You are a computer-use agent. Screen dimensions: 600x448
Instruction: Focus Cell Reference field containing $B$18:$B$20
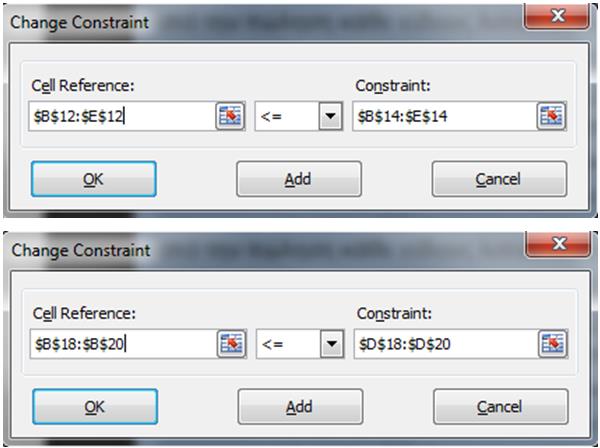click(x=124, y=344)
